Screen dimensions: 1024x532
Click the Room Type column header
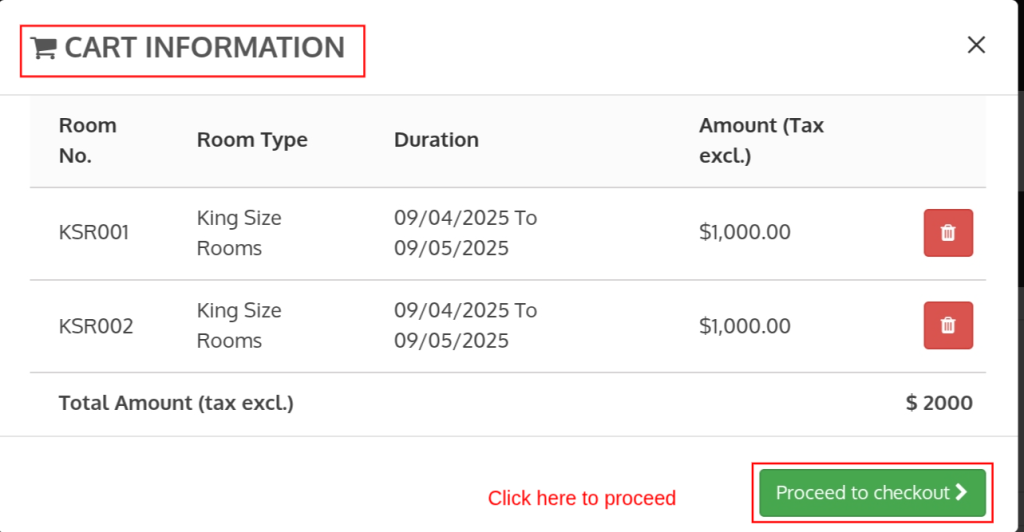coord(252,140)
